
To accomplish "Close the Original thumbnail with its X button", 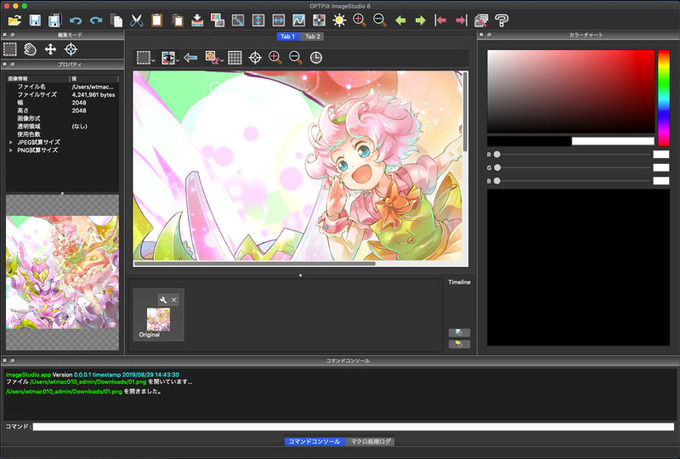I will point(174,300).
